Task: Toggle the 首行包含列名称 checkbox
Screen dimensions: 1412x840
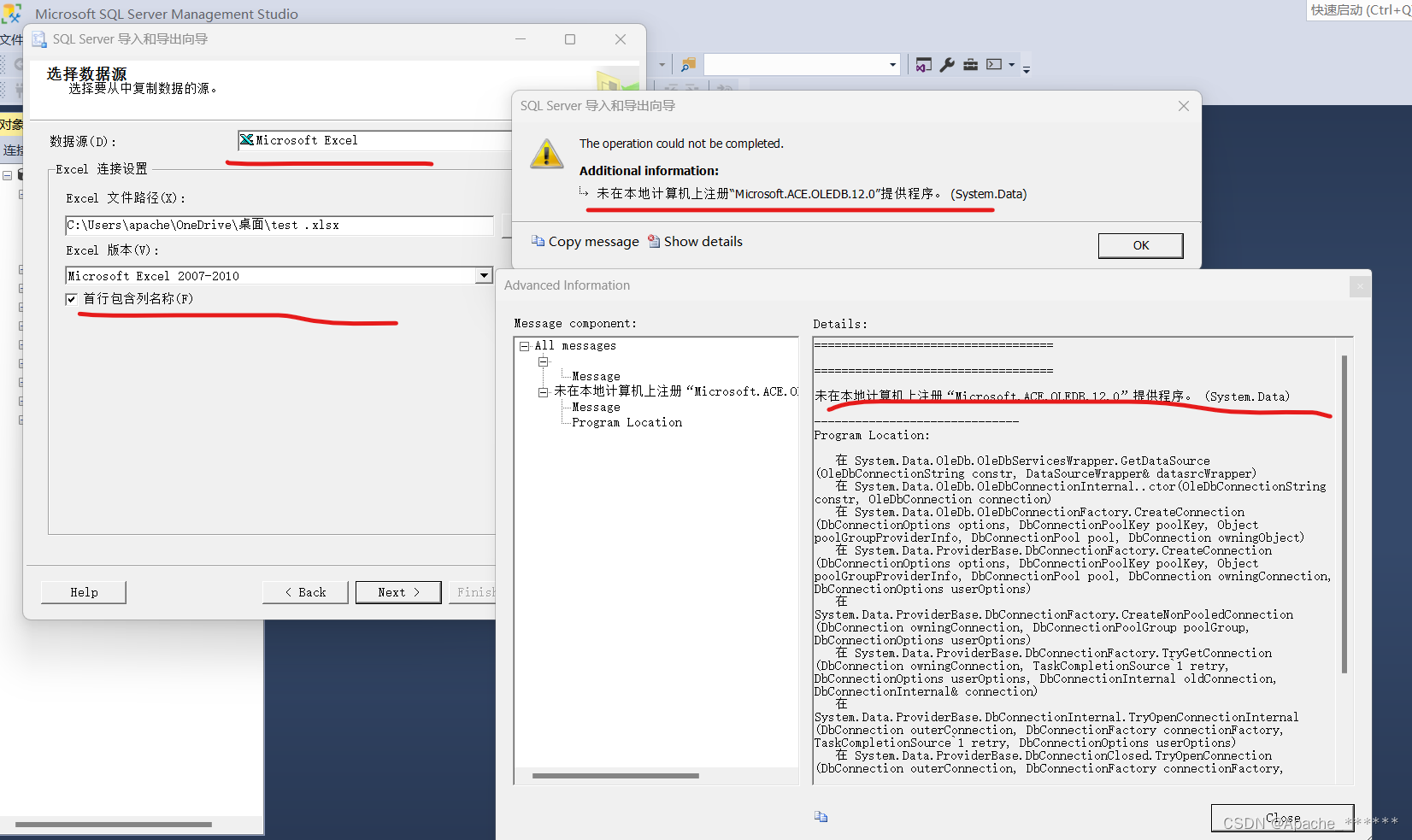Action: click(x=72, y=299)
